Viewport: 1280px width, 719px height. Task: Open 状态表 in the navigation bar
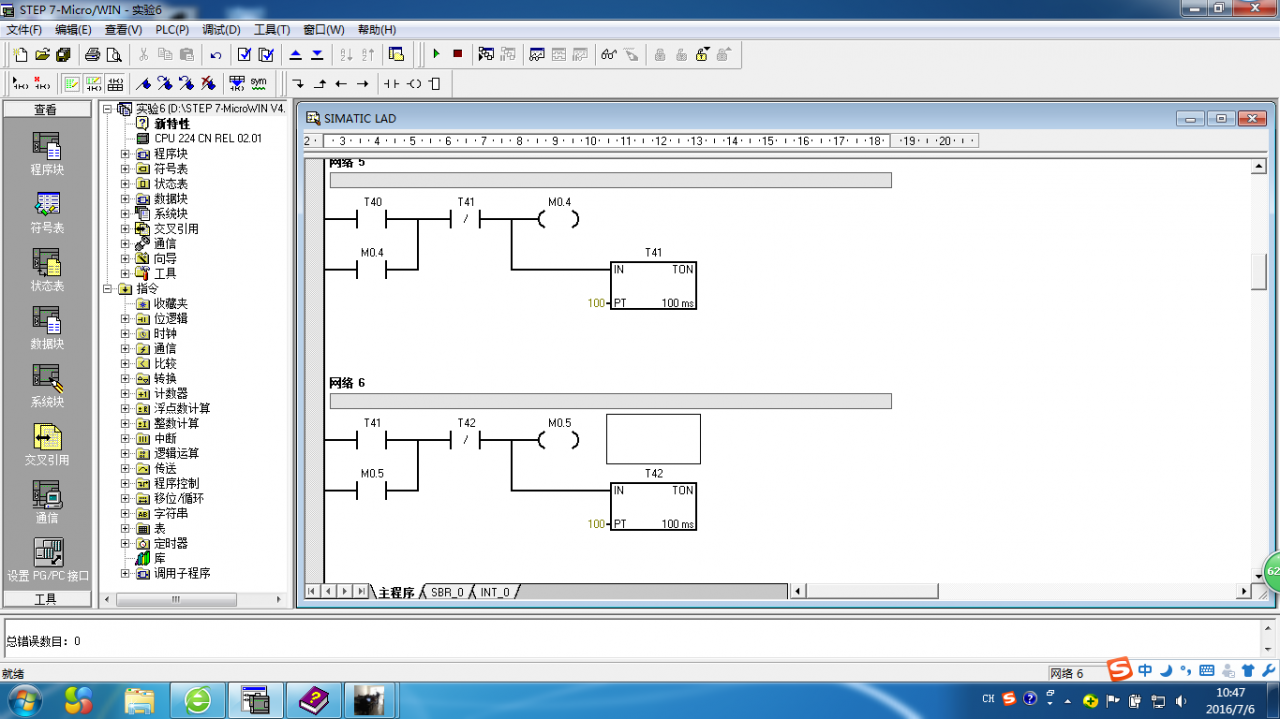pos(46,271)
